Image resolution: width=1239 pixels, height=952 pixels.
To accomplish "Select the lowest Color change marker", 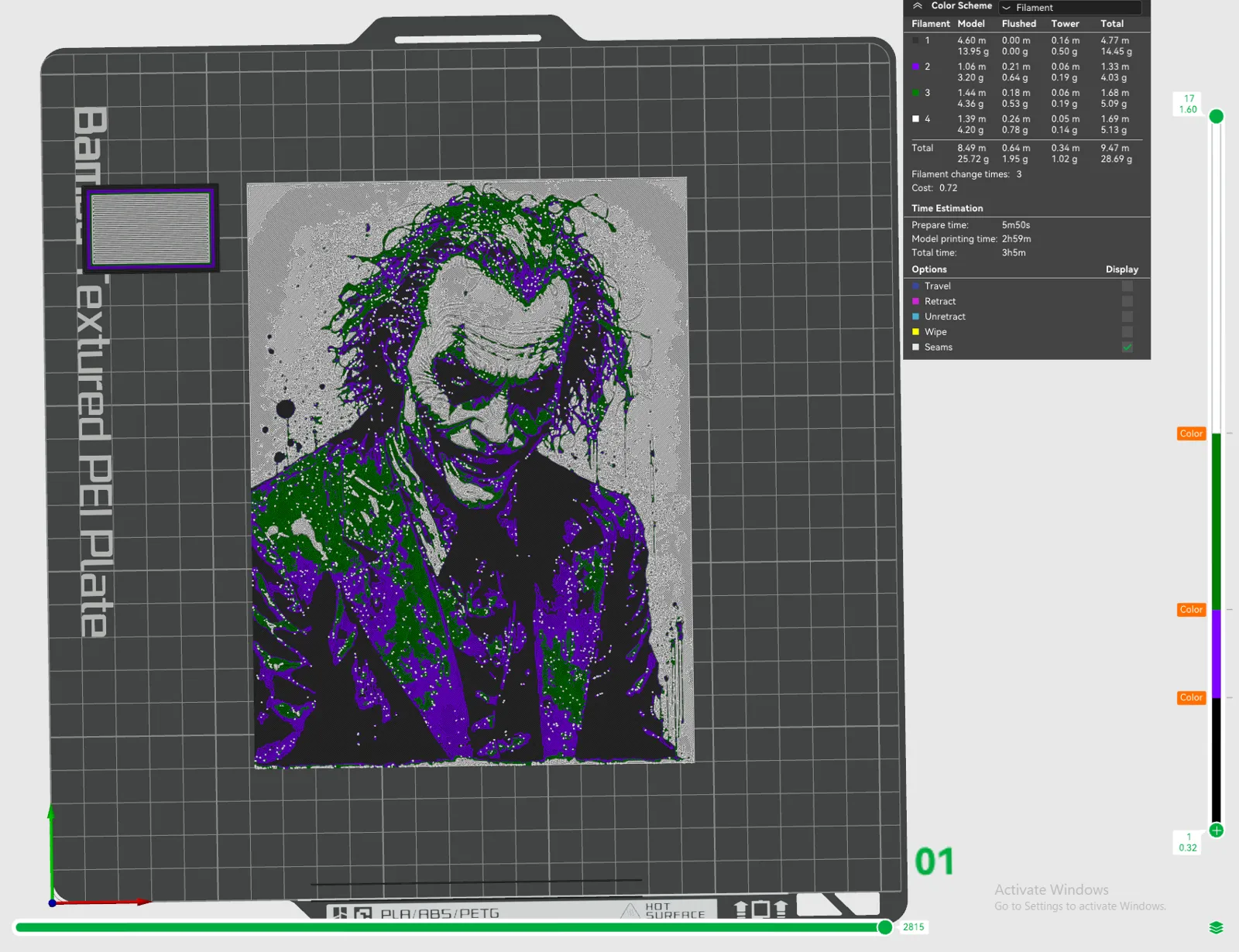I will coord(1191,698).
